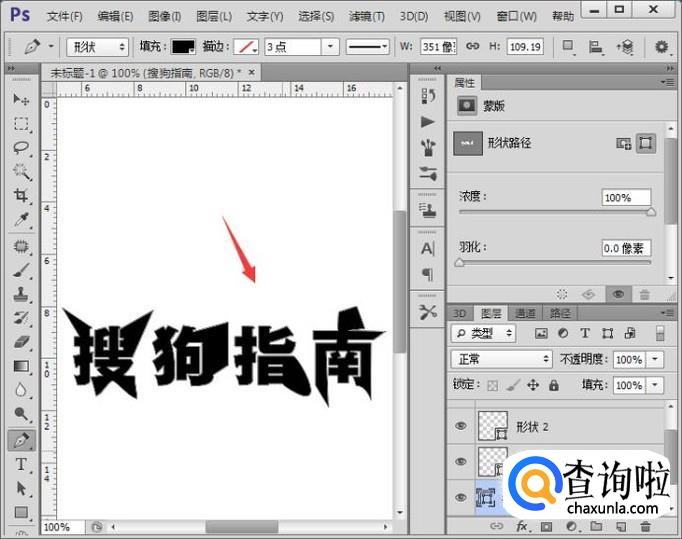The height and width of the screenshot is (539, 682).
Task: Add layer style via fx icon
Action: [521, 526]
